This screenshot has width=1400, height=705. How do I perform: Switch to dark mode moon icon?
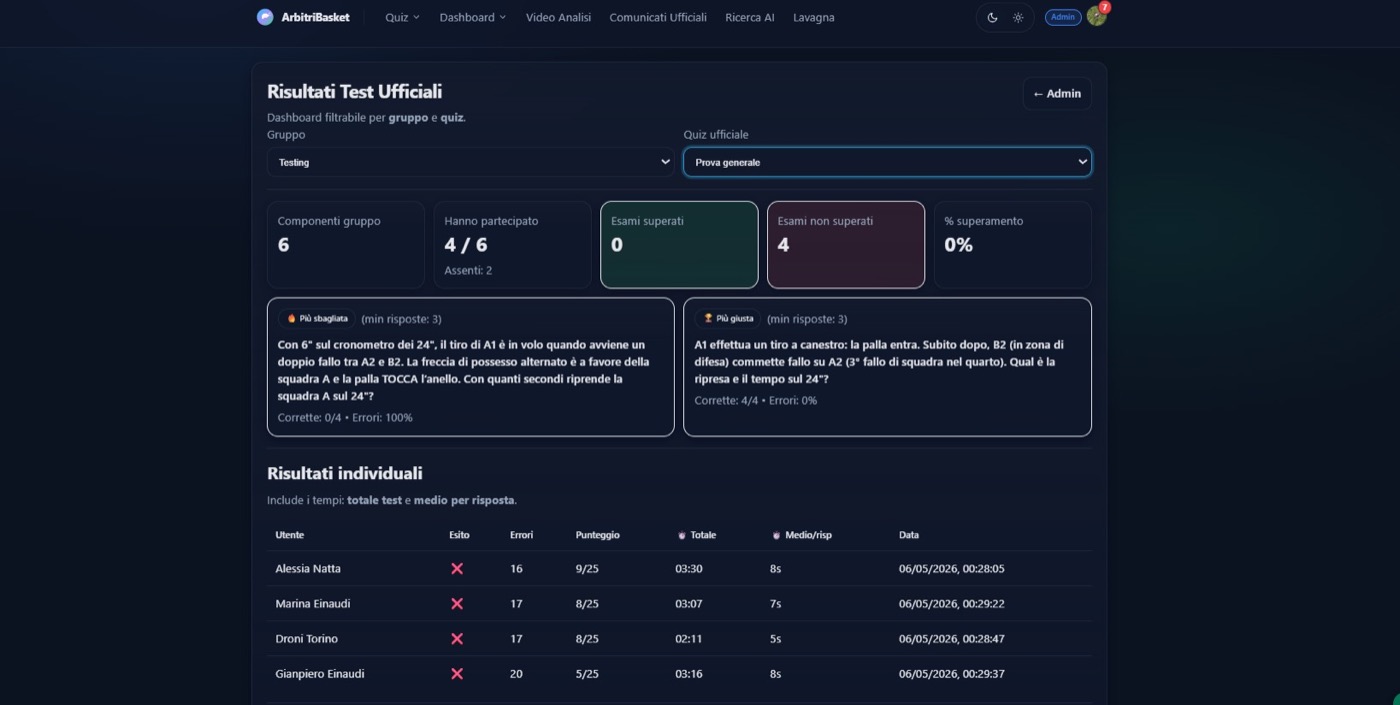[992, 17]
